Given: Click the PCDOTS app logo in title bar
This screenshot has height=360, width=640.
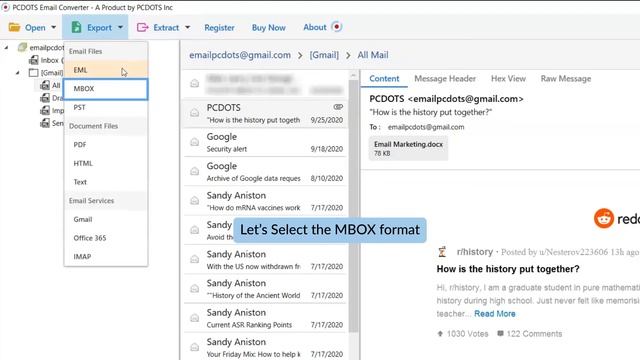Looking at the screenshot, I should [x=6, y=7].
